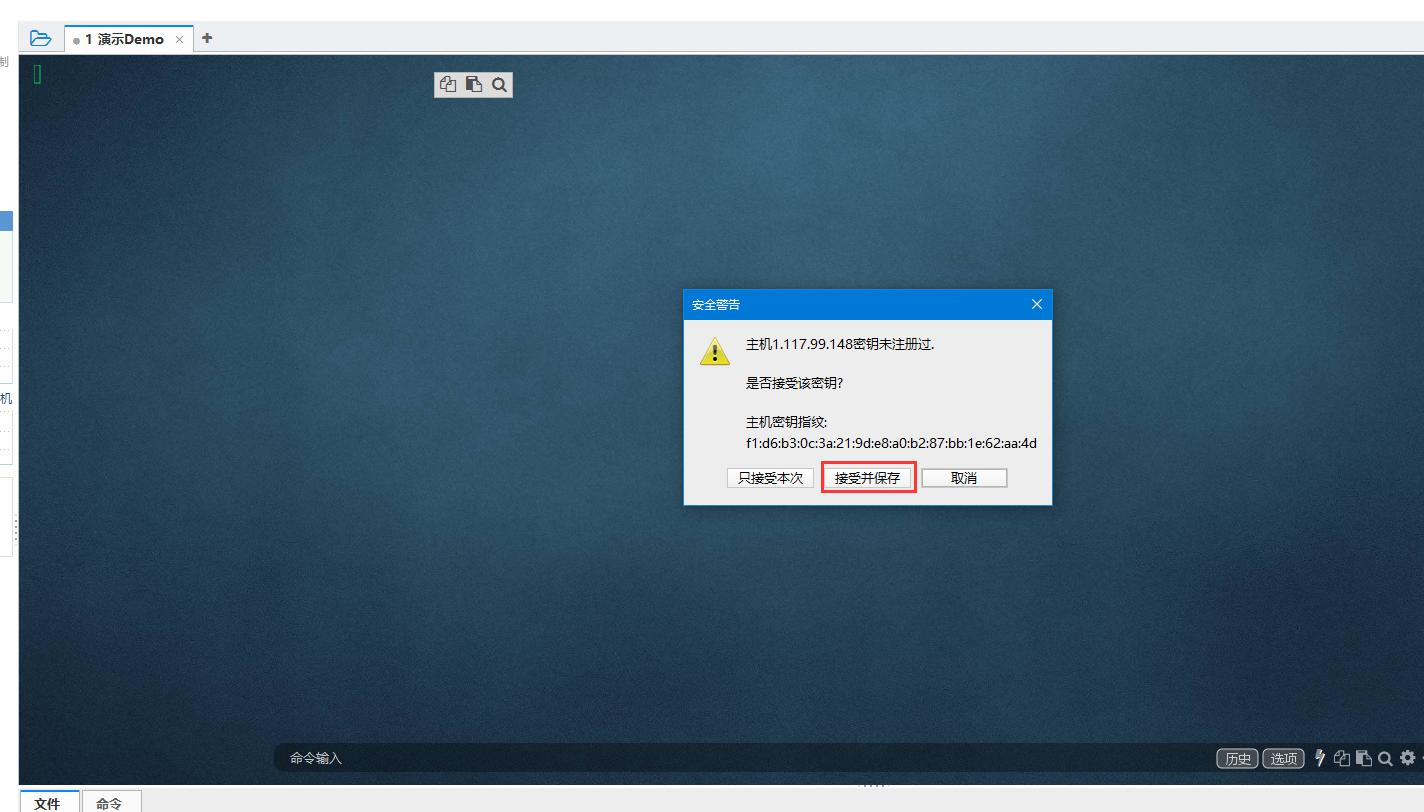The width and height of the screenshot is (1424, 812).
Task: Click the paste icon in the terminal's floating toolbar
Action: [474, 85]
